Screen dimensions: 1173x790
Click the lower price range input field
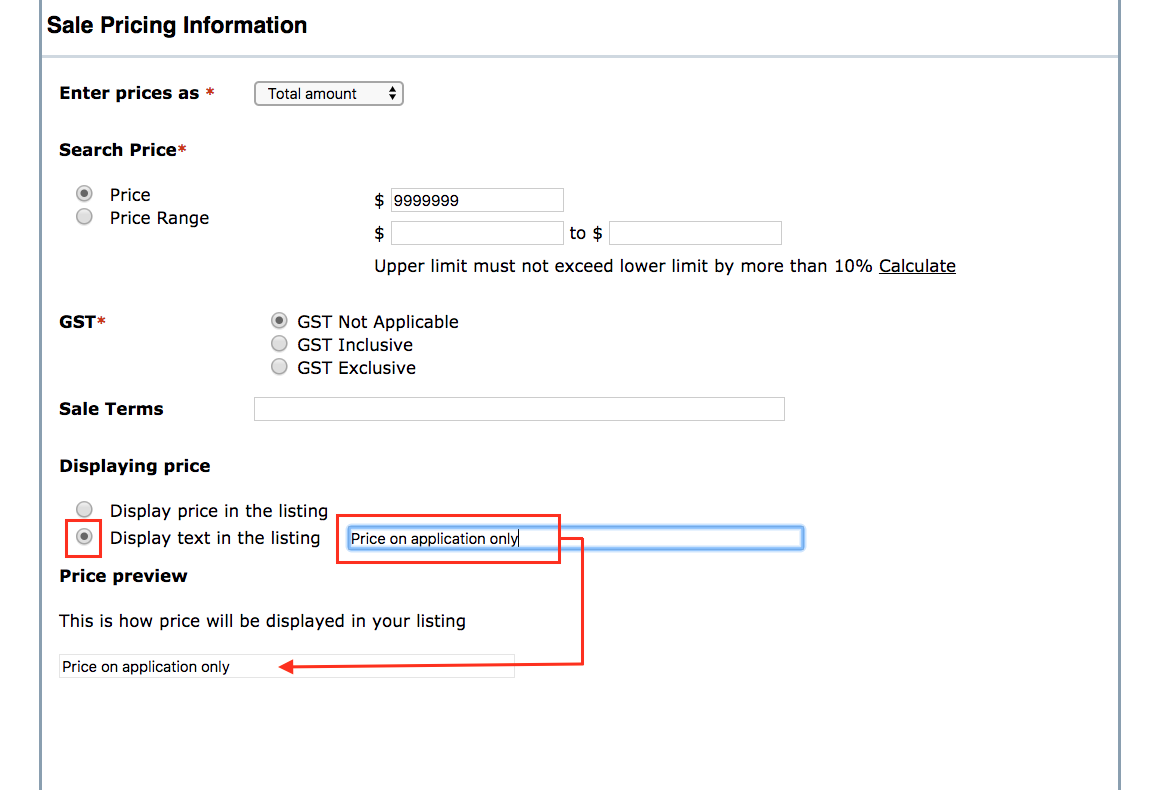click(x=477, y=233)
